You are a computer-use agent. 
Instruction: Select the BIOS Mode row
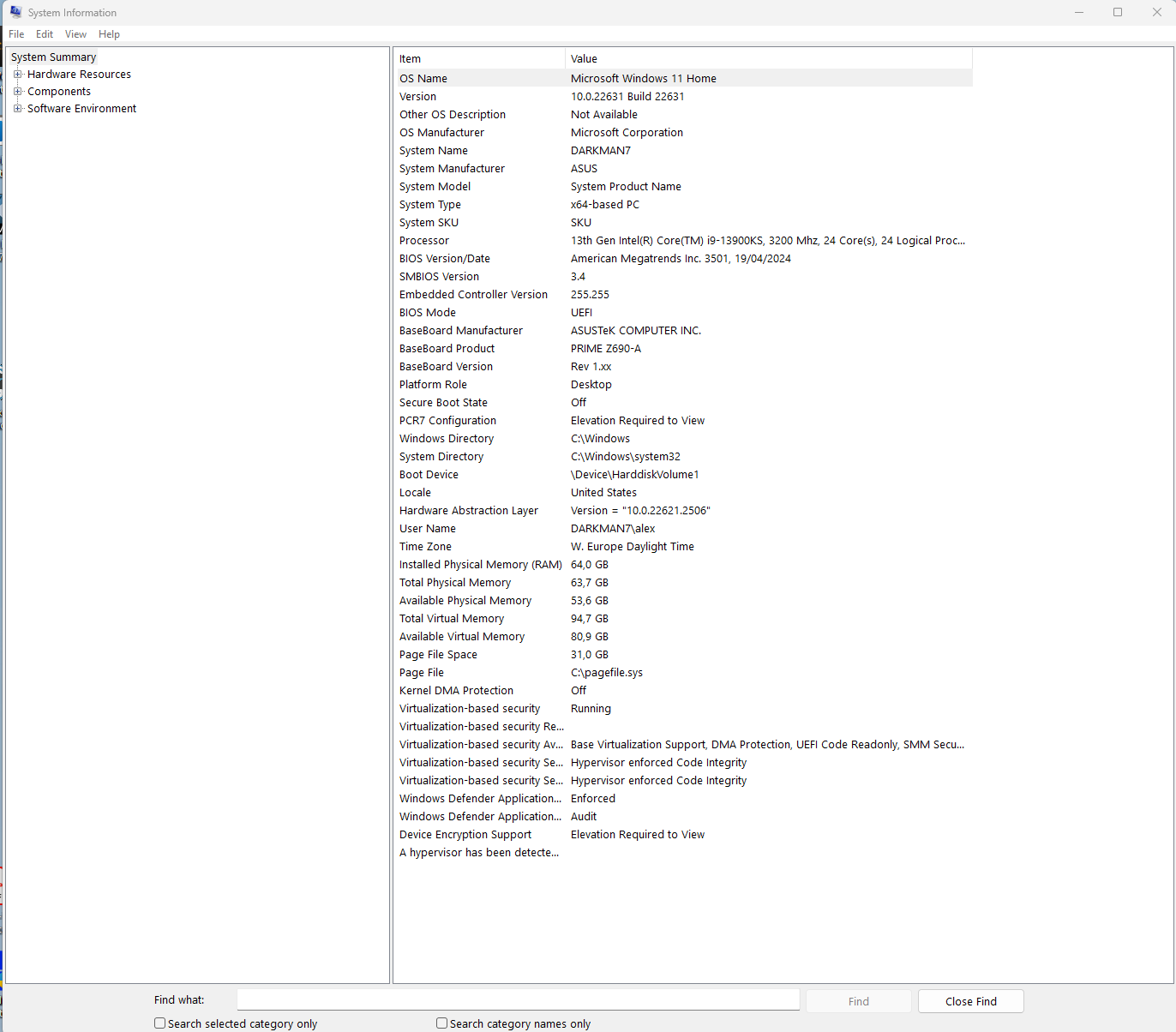pos(683,313)
